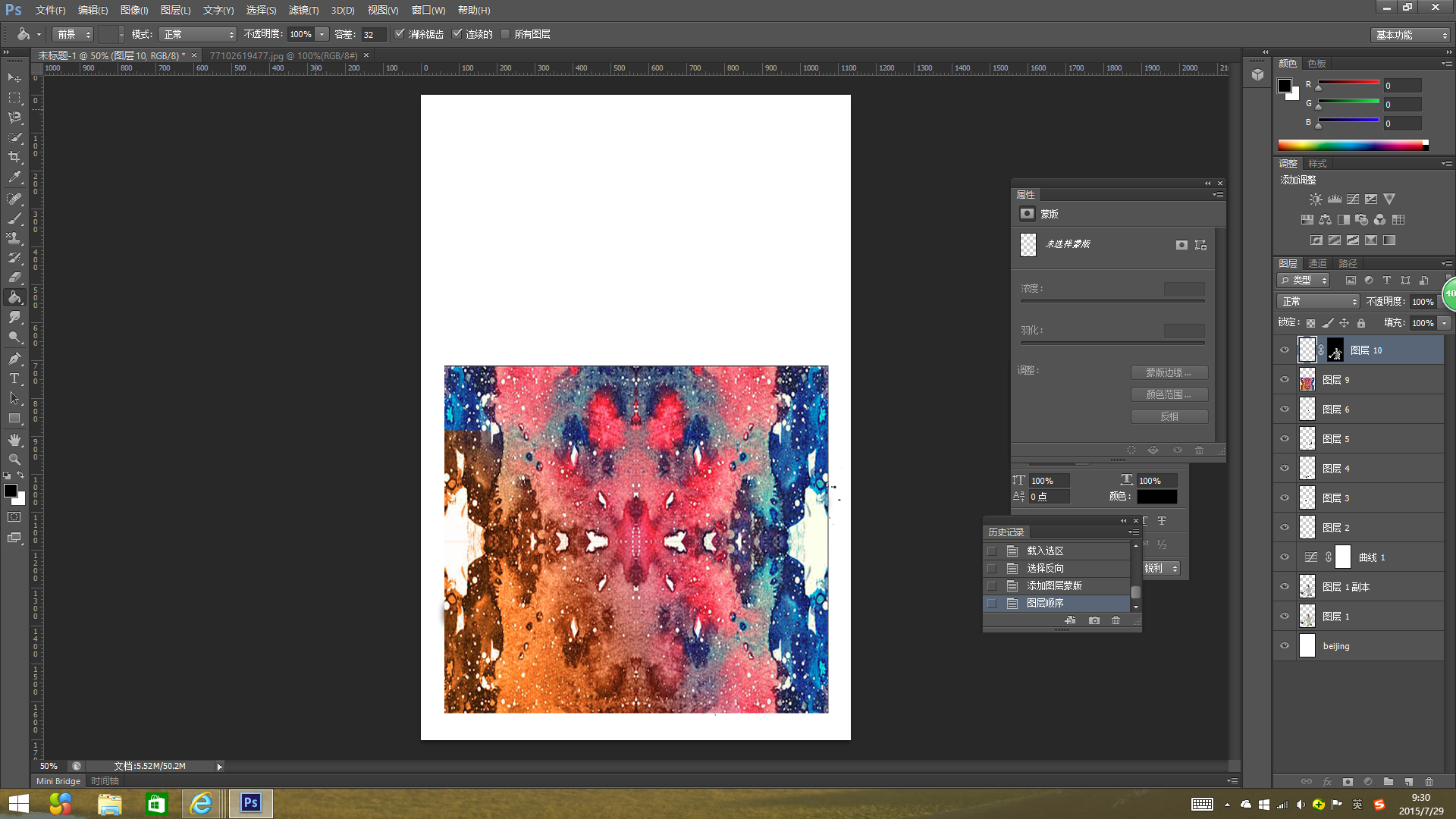Drag the R channel color slider
The width and height of the screenshot is (1456, 819).
(x=1318, y=89)
